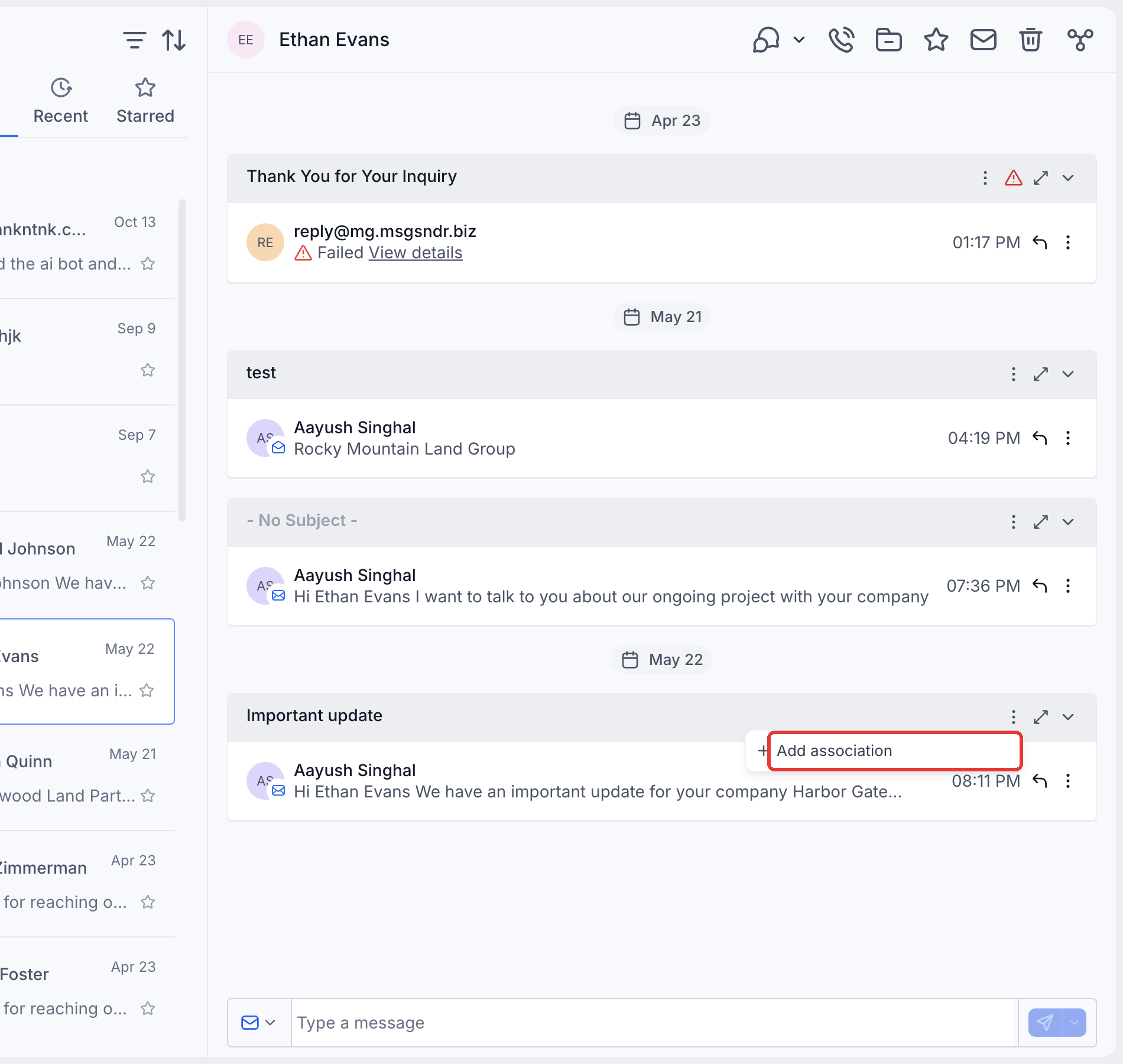This screenshot has width=1123, height=1064.
Task: Expand the No Subject thread fullscreen
Action: click(1040, 522)
